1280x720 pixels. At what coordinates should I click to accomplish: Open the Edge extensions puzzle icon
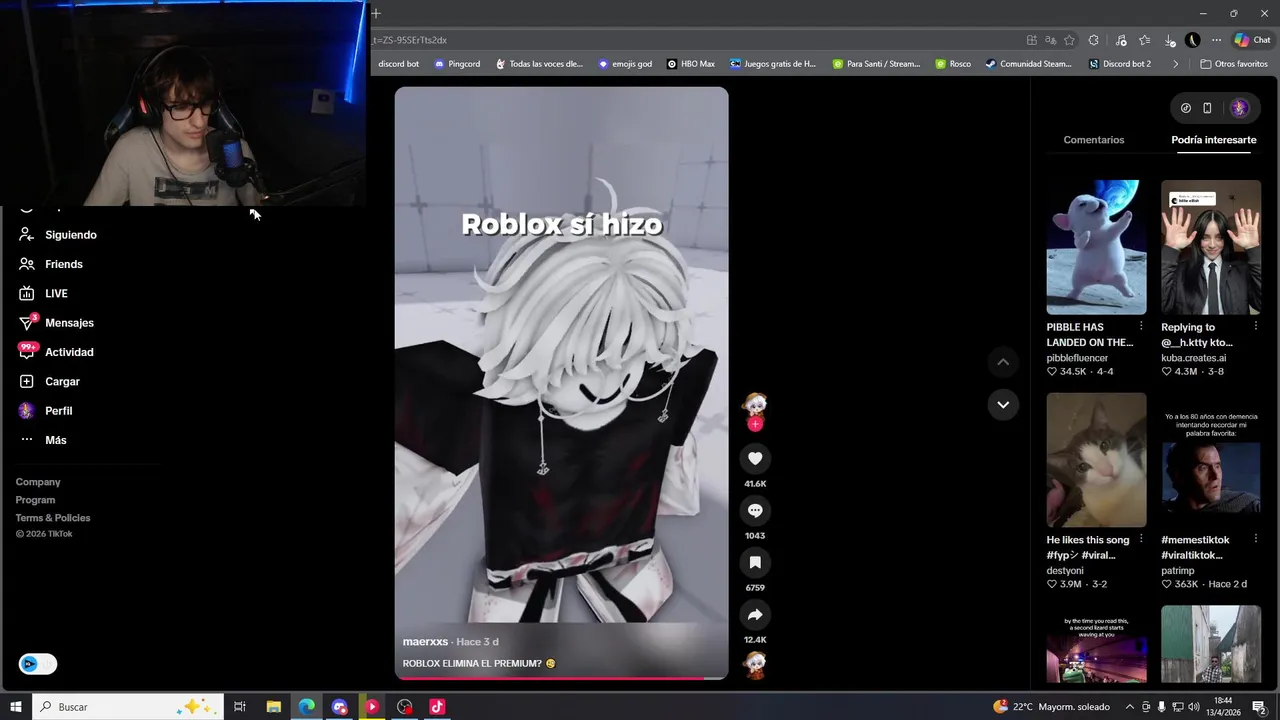pyautogui.click(x=1093, y=40)
